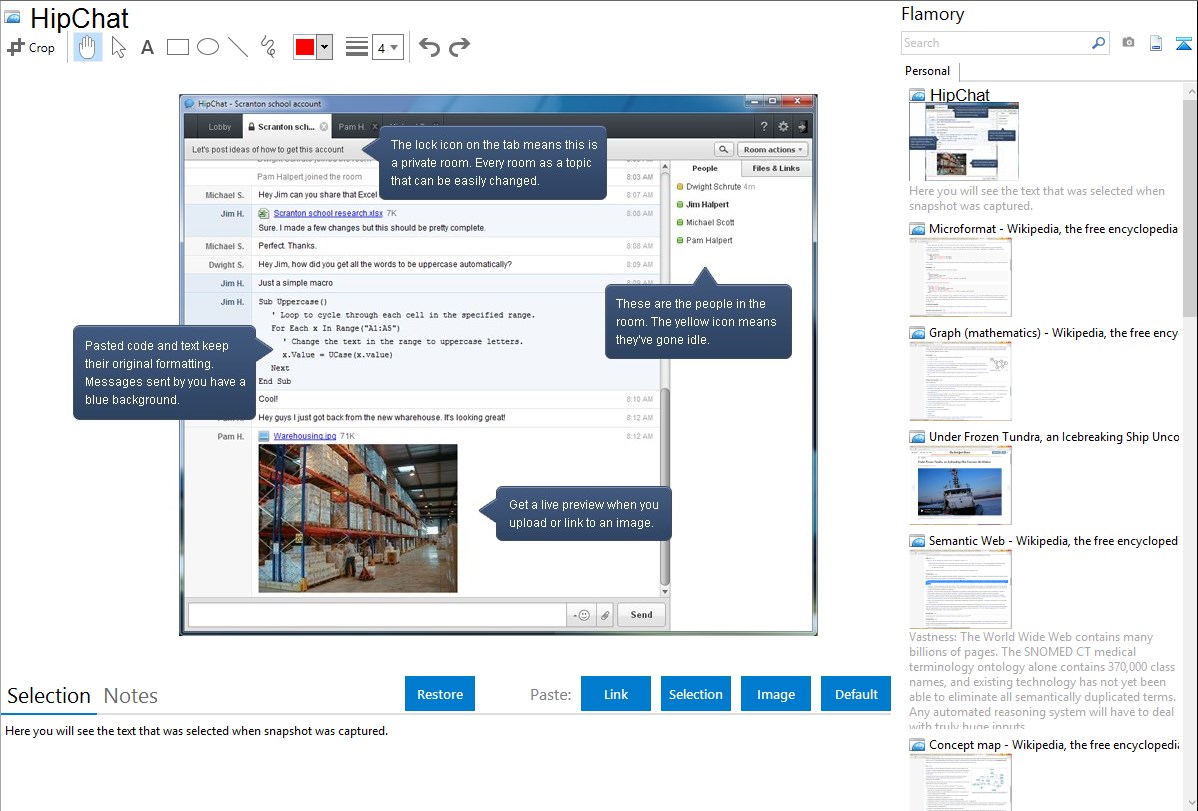1198x811 pixels.
Task: Open the Lobby tab in HipChat snapshot
Action: pos(219,127)
